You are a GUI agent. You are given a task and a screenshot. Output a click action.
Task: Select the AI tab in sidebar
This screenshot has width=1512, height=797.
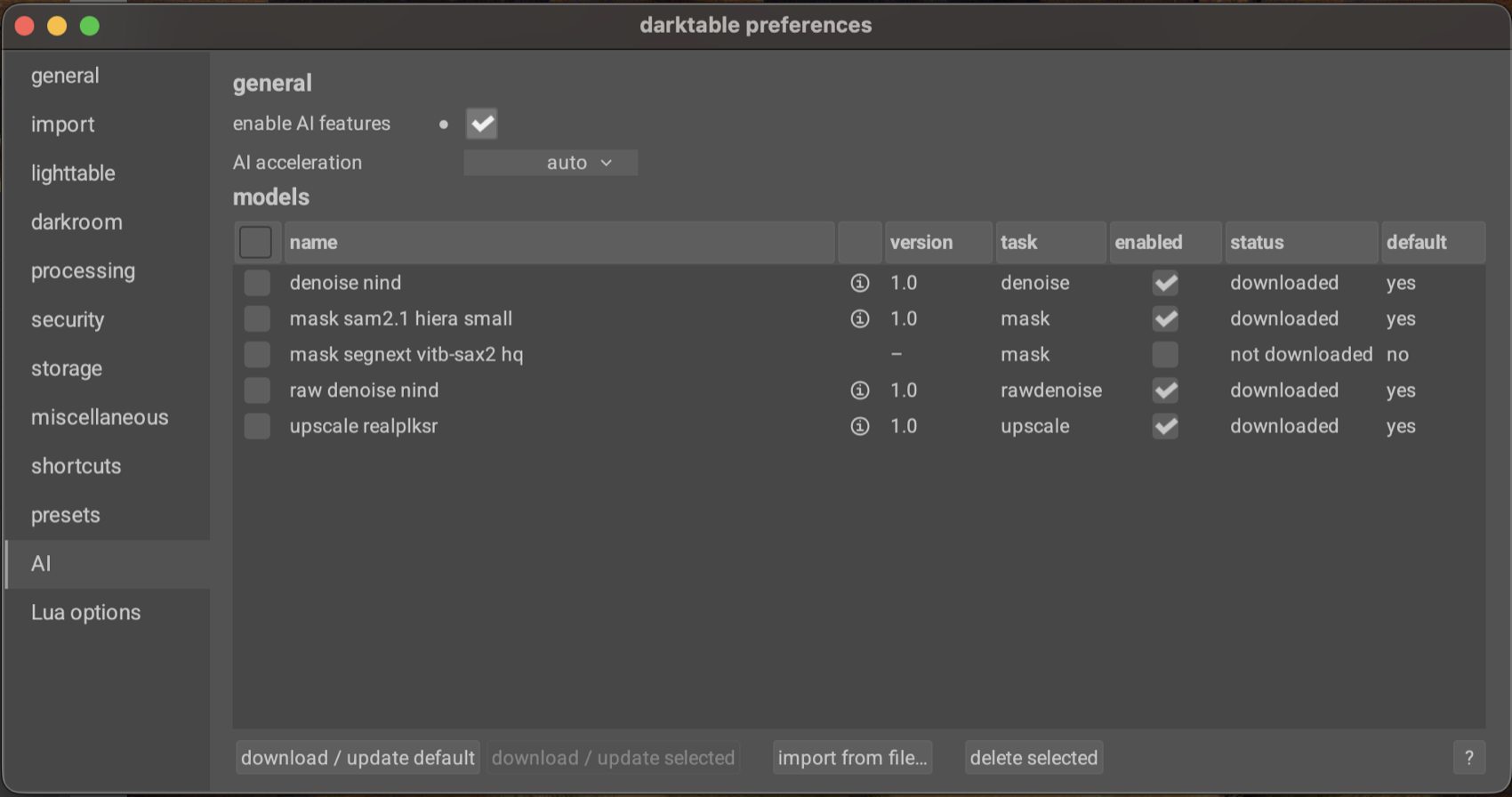point(107,564)
